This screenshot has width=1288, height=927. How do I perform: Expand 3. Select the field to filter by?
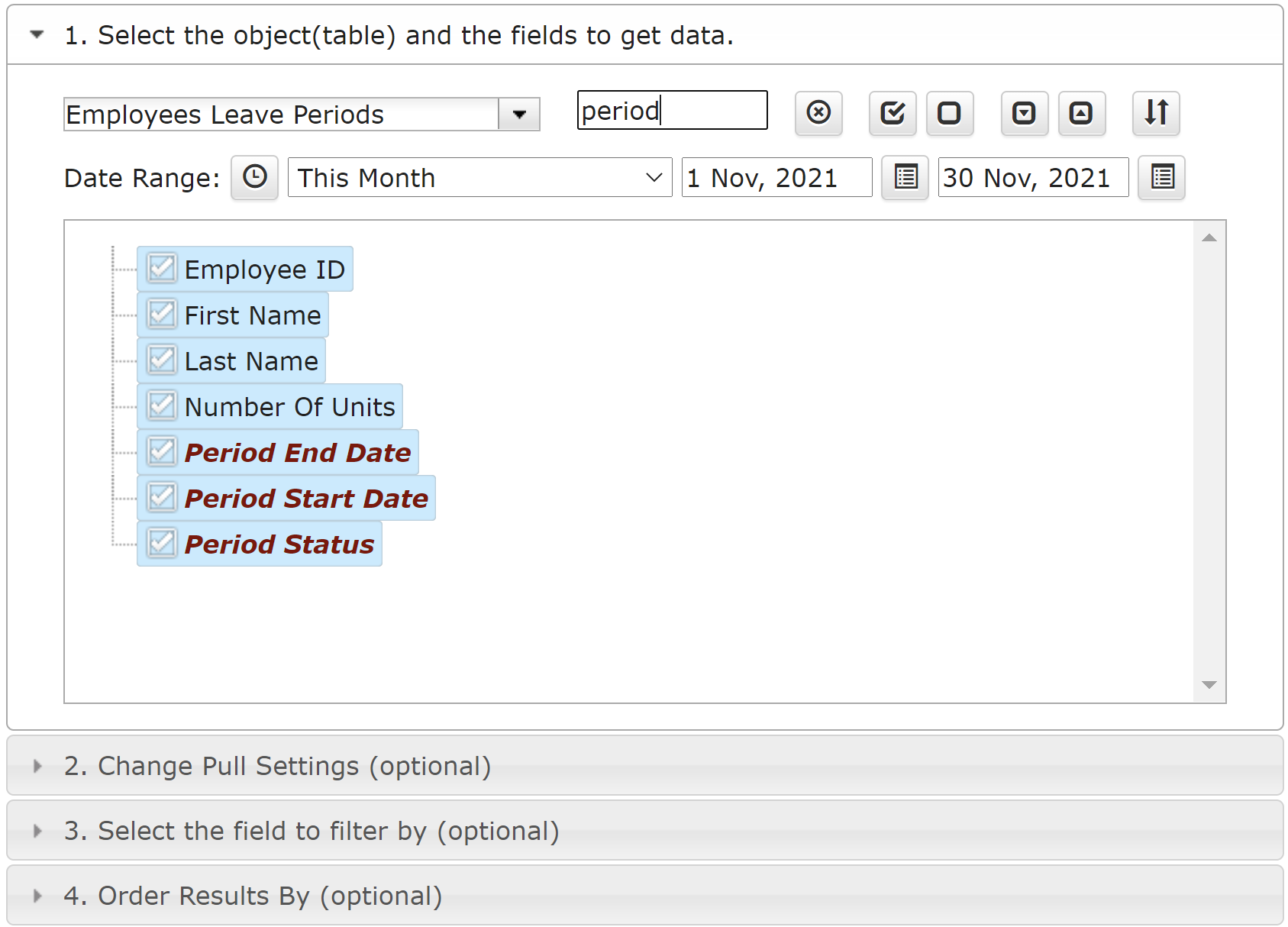tap(644, 831)
